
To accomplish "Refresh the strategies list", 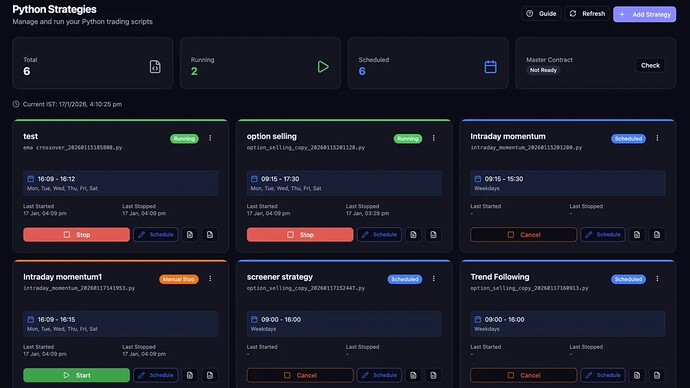I will point(587,14).
